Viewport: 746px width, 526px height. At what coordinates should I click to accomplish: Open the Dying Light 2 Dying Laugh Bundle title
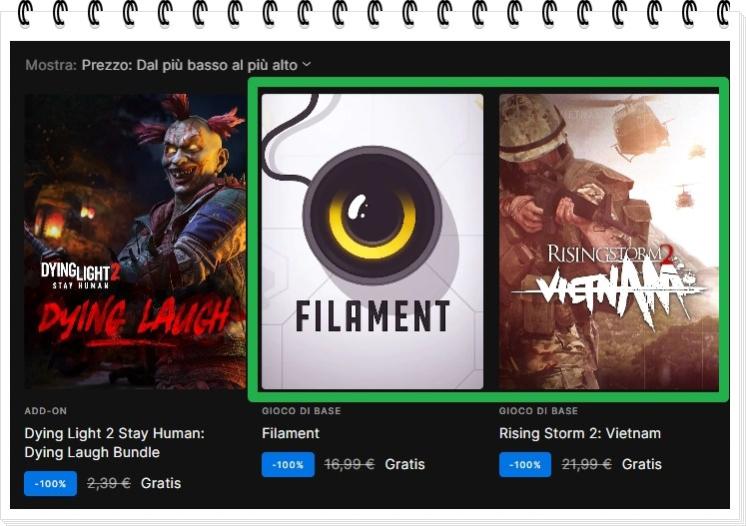click(114, 442)
